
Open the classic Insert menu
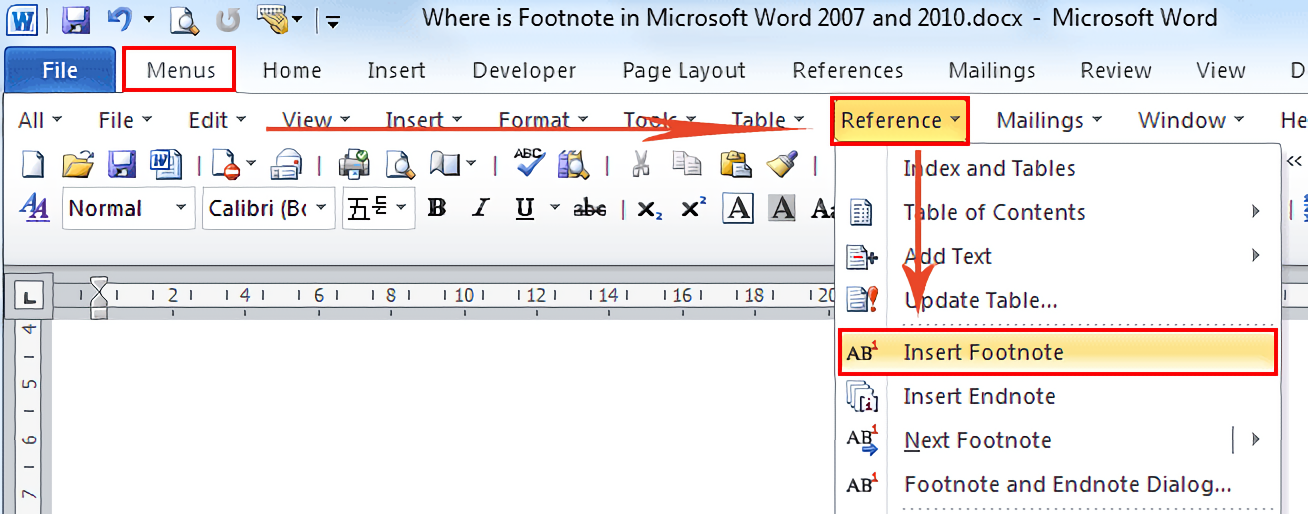pos(424,120)
